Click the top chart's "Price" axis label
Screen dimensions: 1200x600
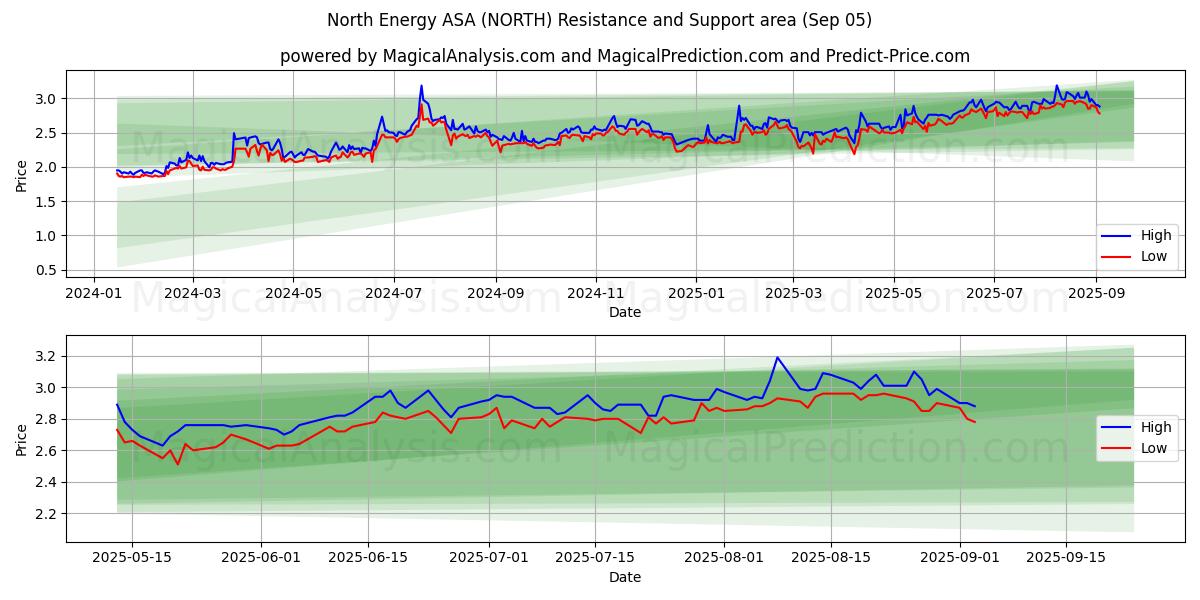point(22,175)
